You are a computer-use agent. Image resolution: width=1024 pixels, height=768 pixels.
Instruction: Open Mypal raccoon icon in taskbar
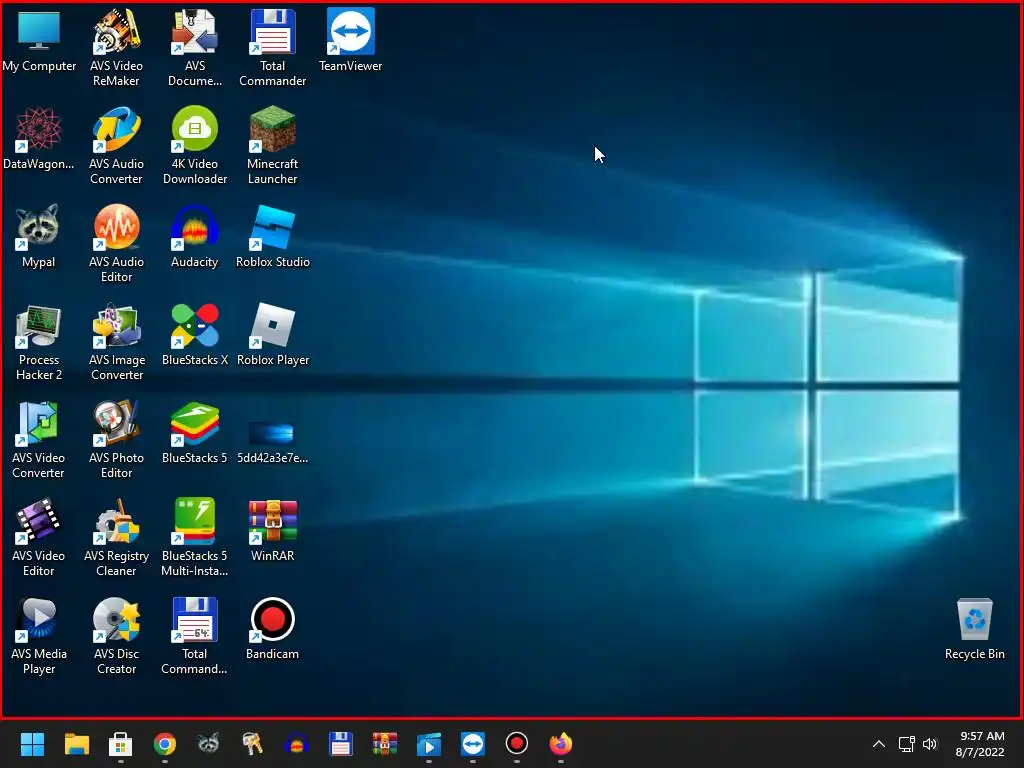[208, 744]
